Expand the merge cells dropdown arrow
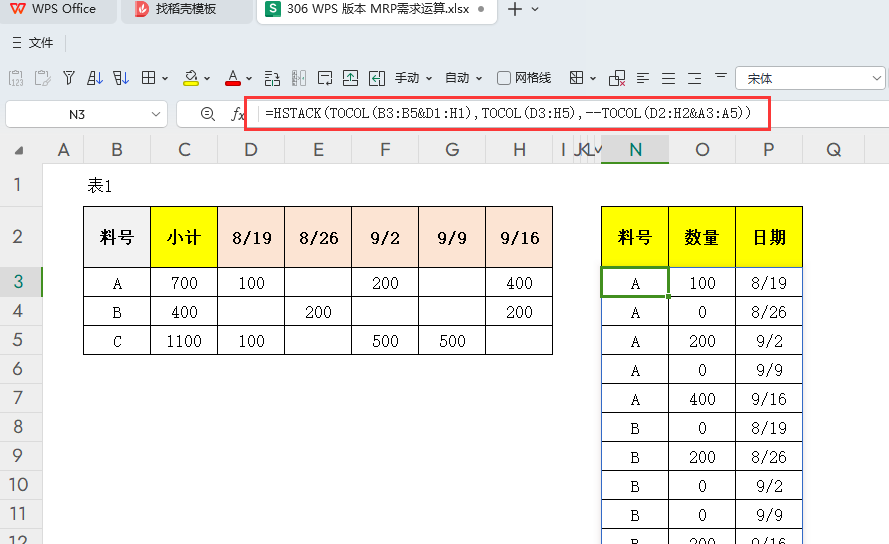The width and height of the screenshot is (889, 544). click(x=593, y=78)
